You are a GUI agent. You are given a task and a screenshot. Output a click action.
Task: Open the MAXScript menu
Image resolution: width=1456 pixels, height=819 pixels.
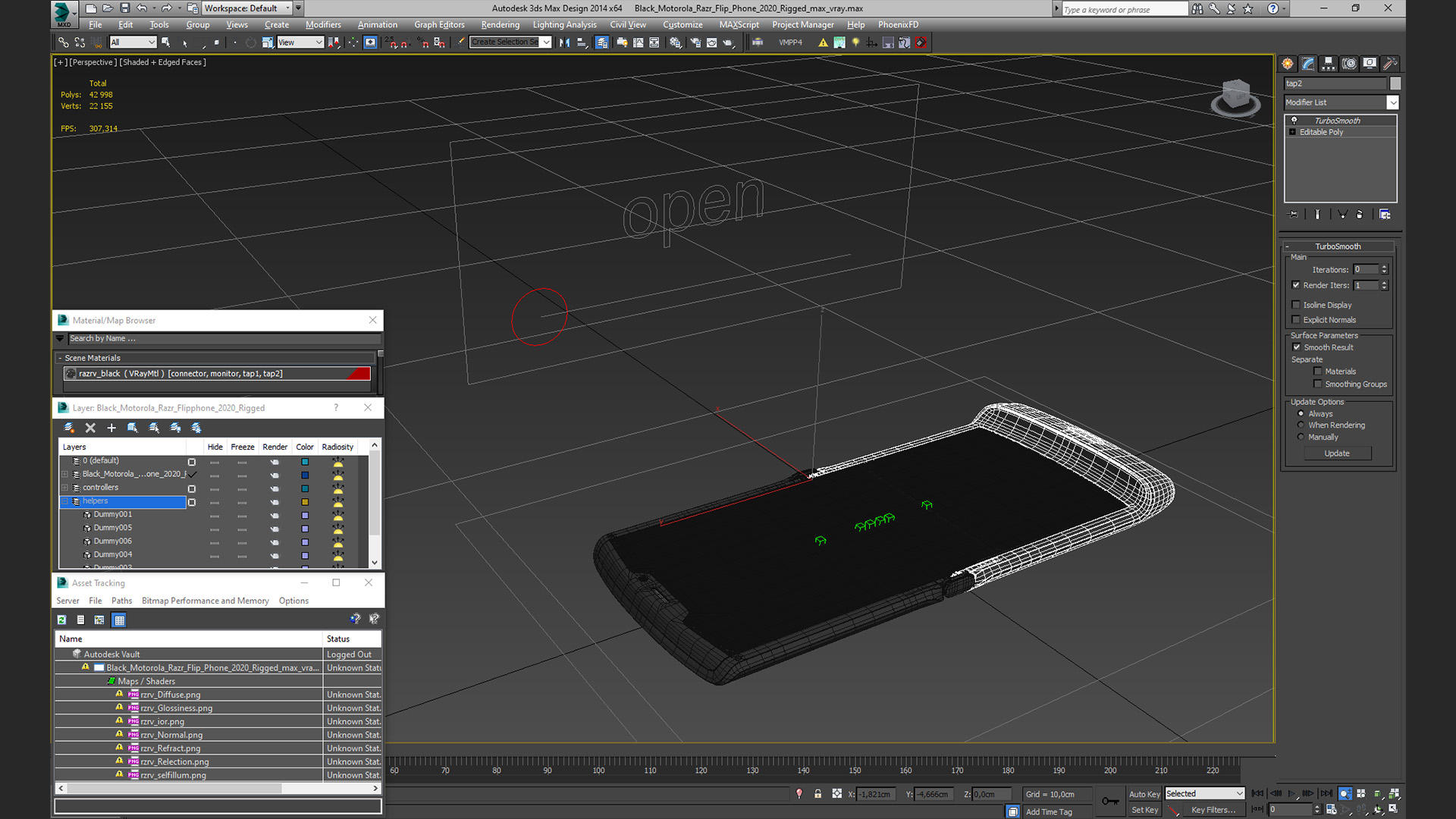tap(739, 24)
